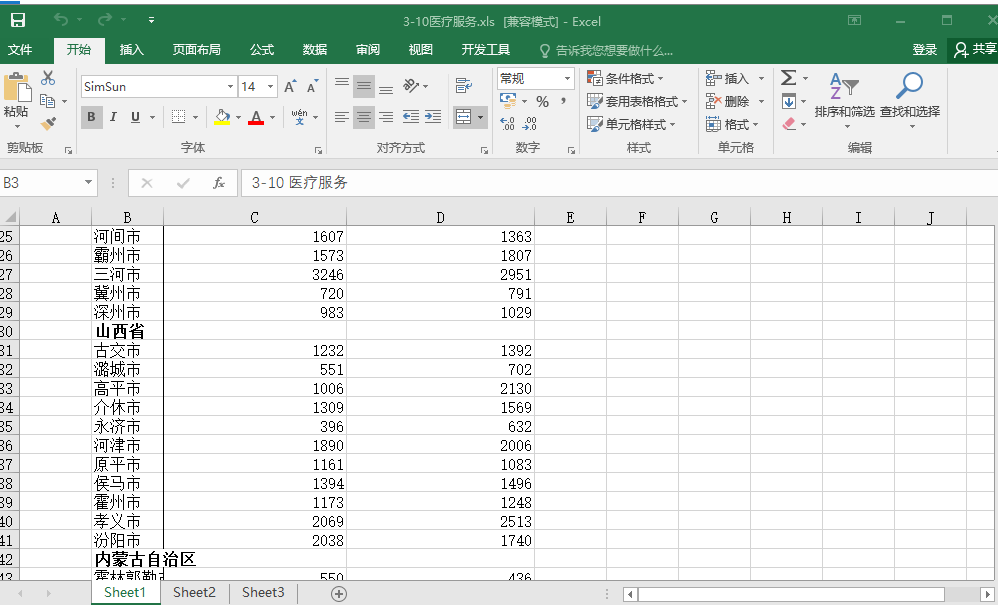Open the 文件 File tab

[x=20, y=50]
